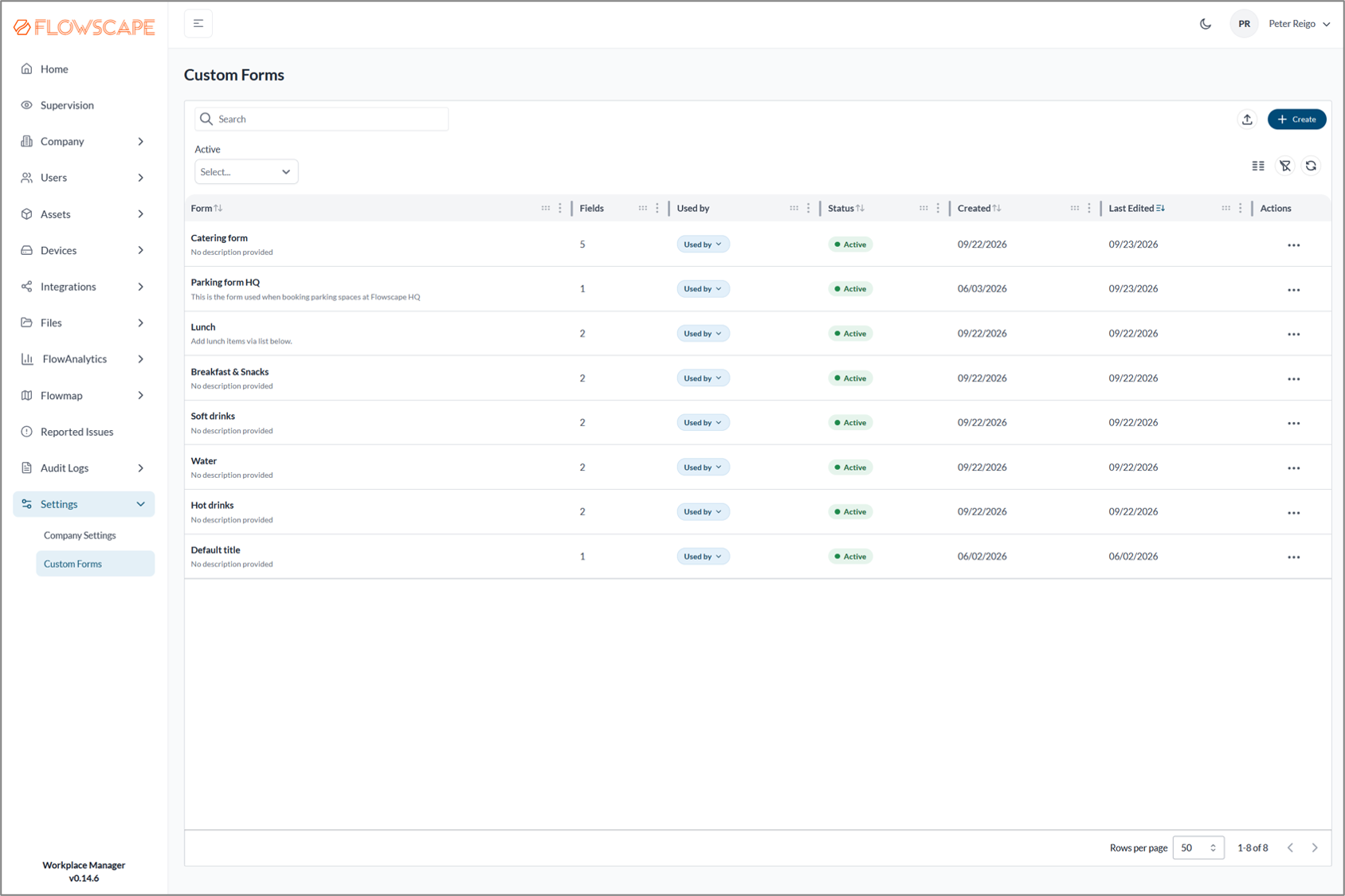This screenshot has height=896, width=1345.
Task: Click the export upload icon
Action: click(x=1247, y=119)
